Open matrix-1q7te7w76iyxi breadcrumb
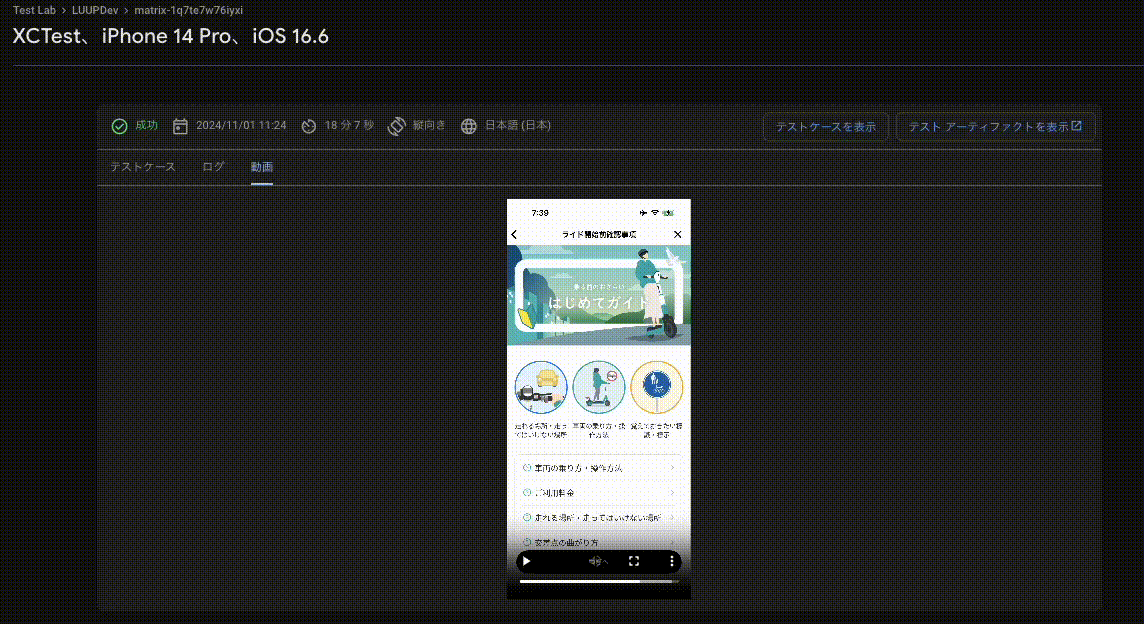 [188, 10]
